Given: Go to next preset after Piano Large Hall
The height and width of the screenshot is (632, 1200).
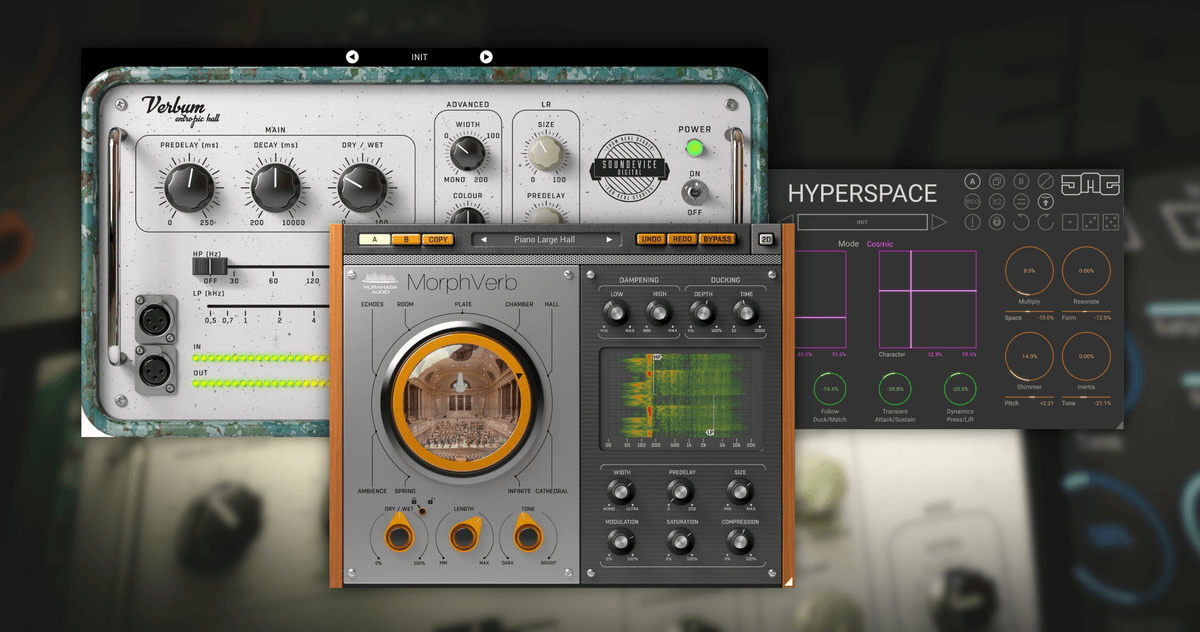Looking at the screenshot, I should coord(608,240).
